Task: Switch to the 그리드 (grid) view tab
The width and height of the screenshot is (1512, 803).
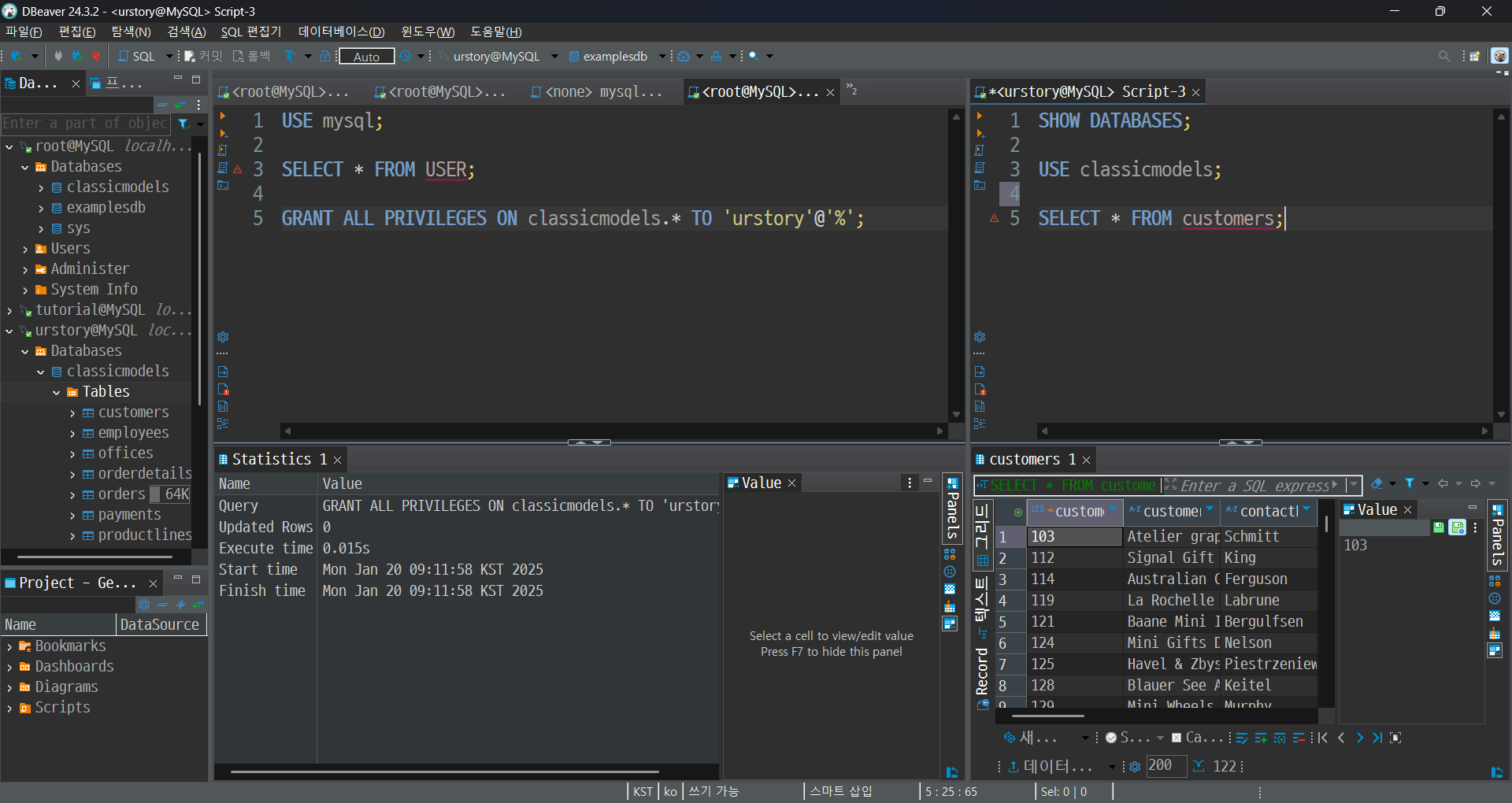Action: tap(982, 535)
